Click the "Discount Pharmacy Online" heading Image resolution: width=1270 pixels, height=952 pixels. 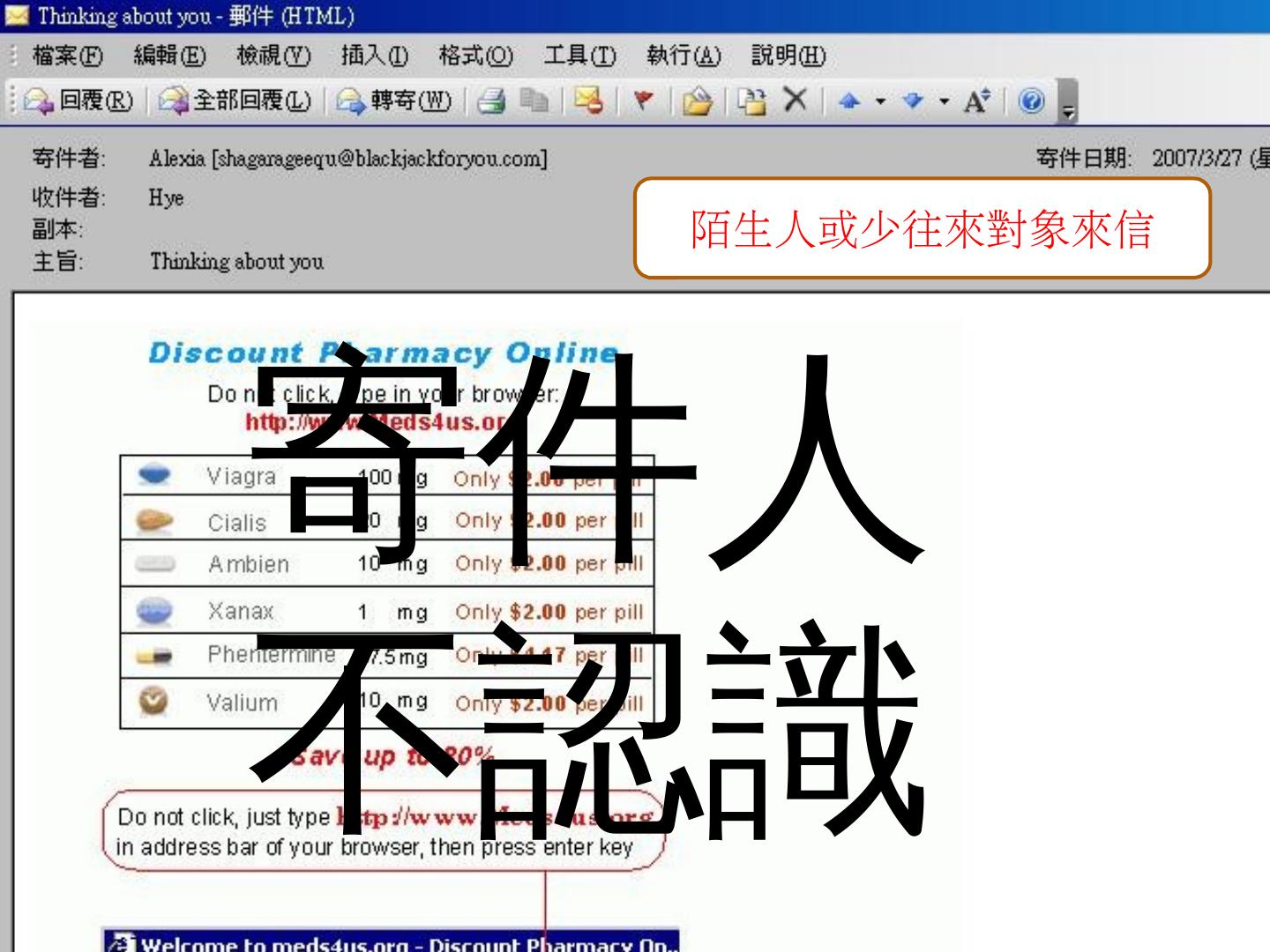(x=383, y=353)
